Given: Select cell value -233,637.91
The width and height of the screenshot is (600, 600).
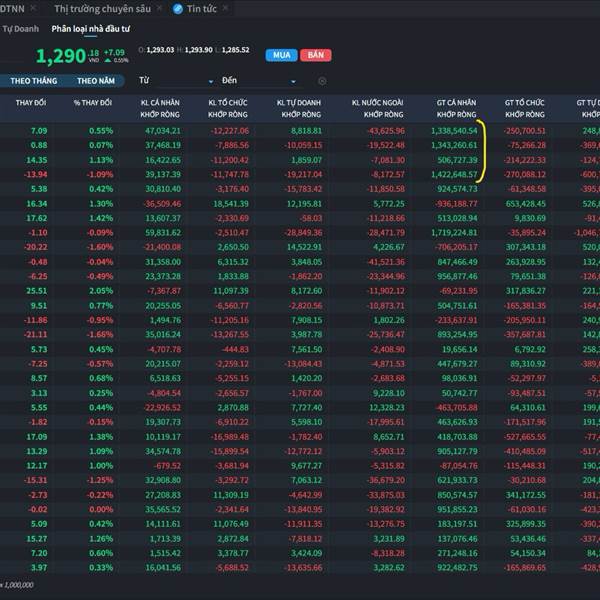Looking at the screenshot, I should [x=456, y=320].
